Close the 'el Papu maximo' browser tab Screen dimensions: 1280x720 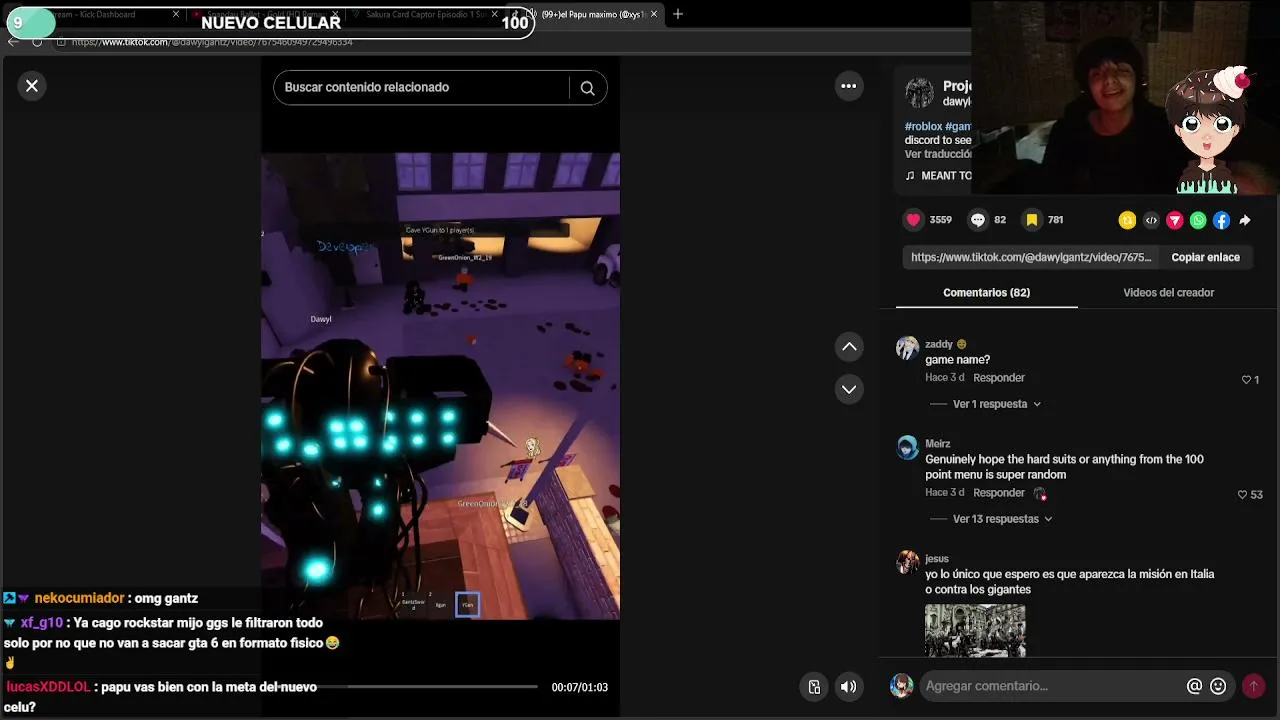(x=654, y=14)
